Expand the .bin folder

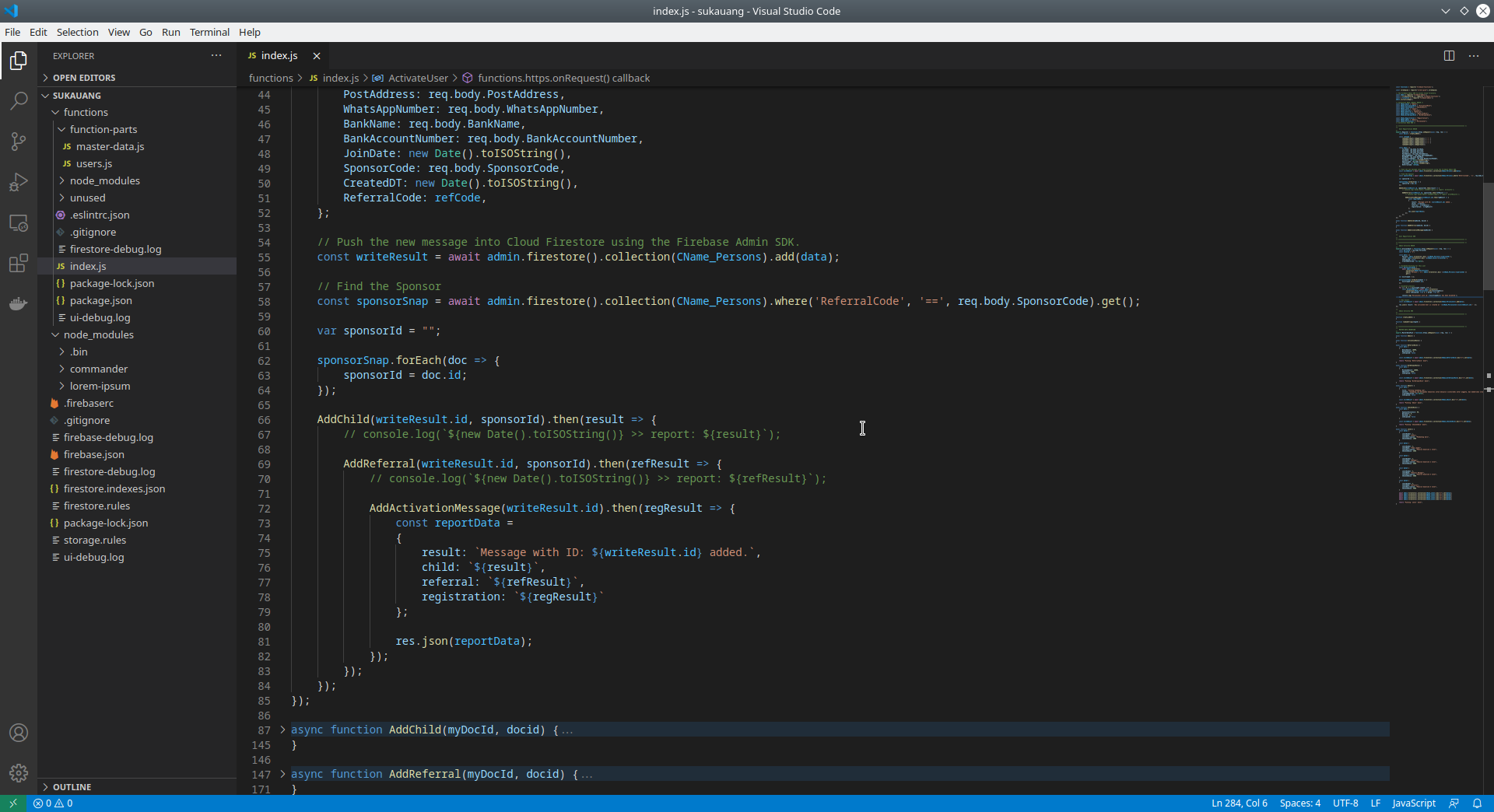pyautogui.click(x=137, y=352)
